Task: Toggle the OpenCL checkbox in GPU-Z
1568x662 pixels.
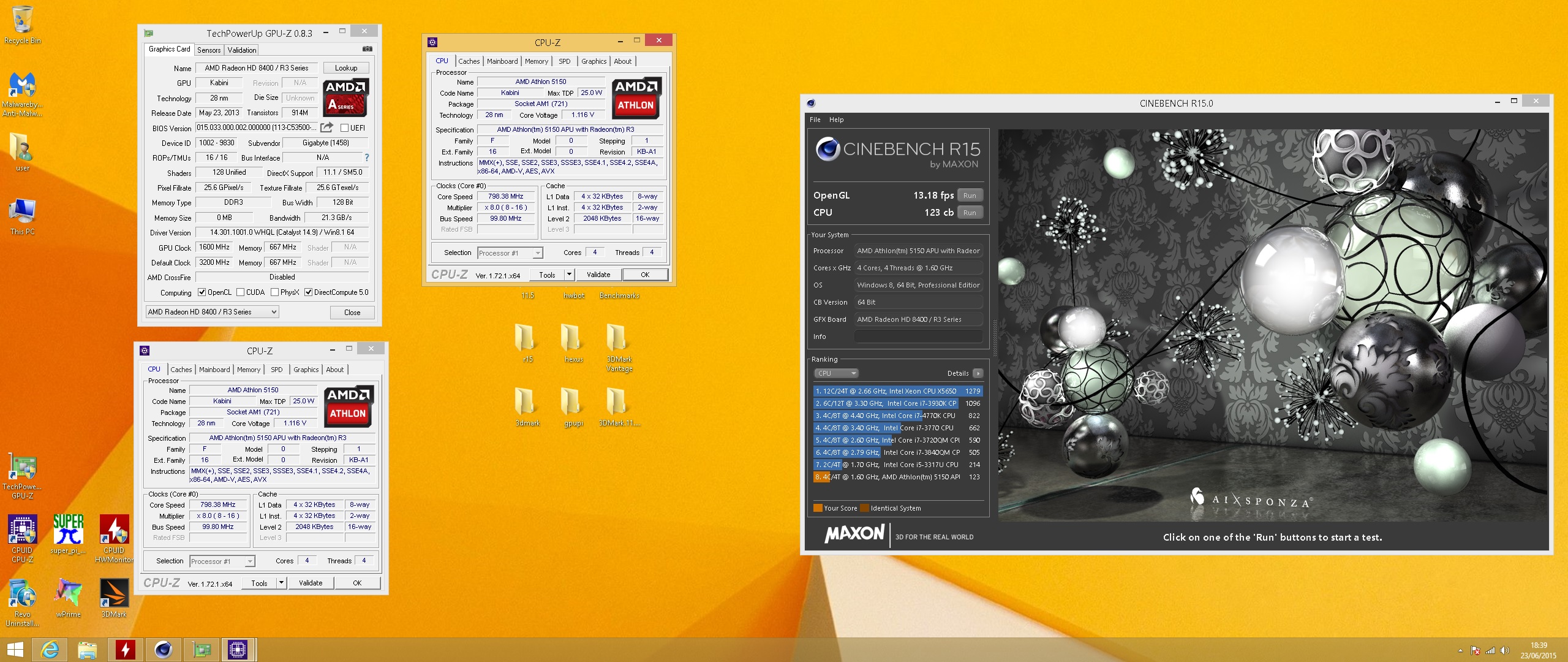Action: point(202,292)
